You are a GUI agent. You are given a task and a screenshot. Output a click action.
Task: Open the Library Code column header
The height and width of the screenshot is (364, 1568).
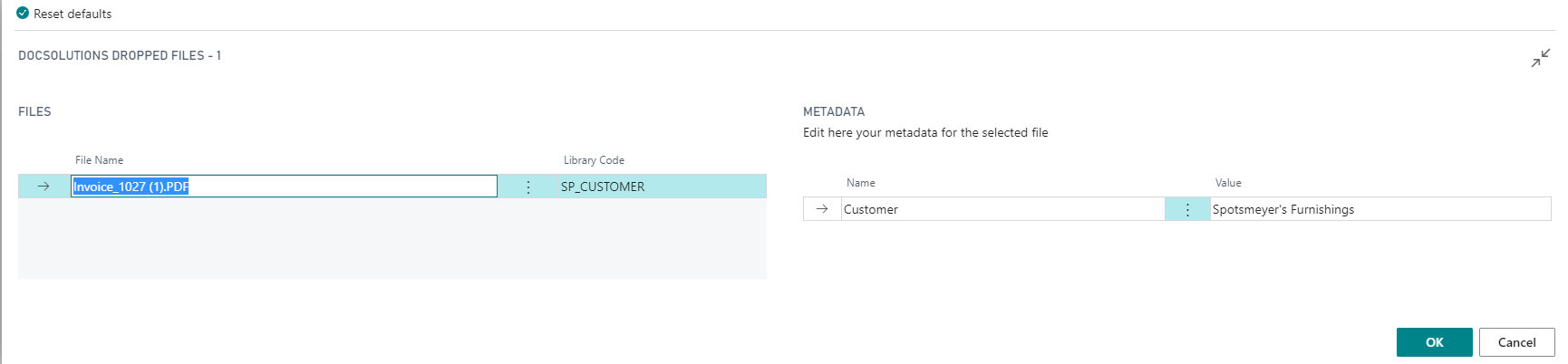pos(594,160)
